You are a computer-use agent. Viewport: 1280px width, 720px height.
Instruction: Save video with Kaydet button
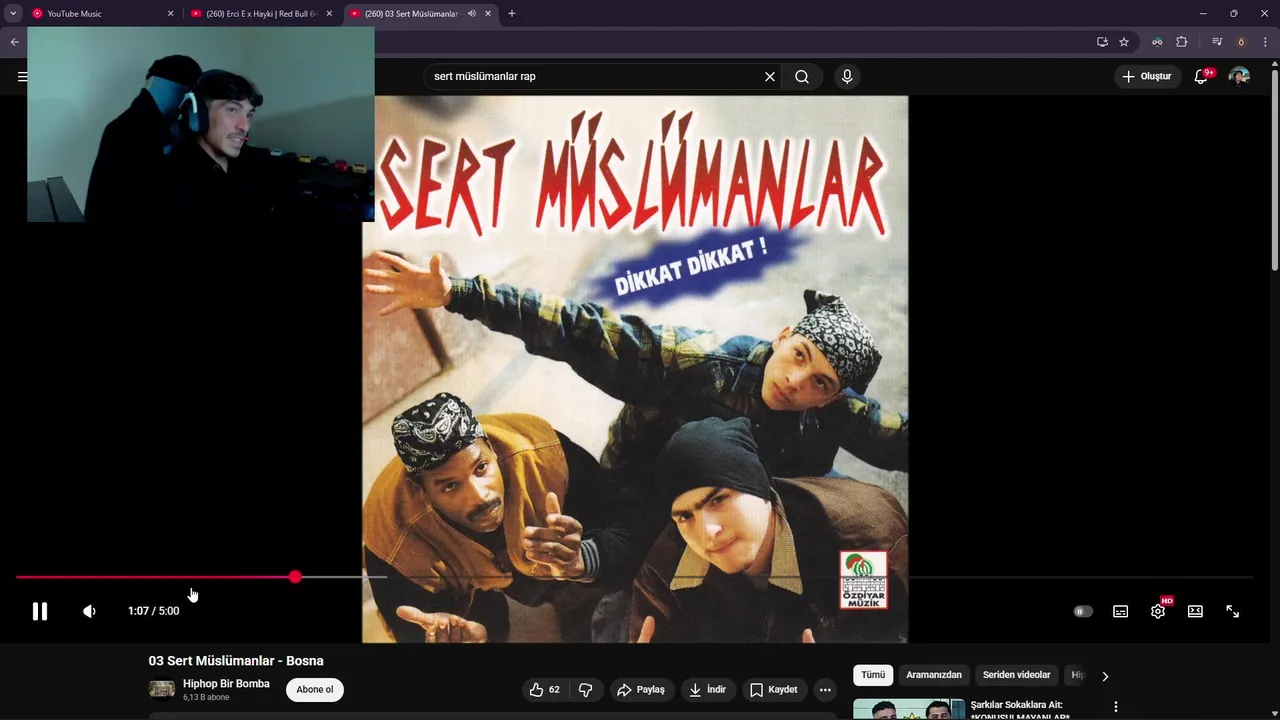(x=774, y=689)
